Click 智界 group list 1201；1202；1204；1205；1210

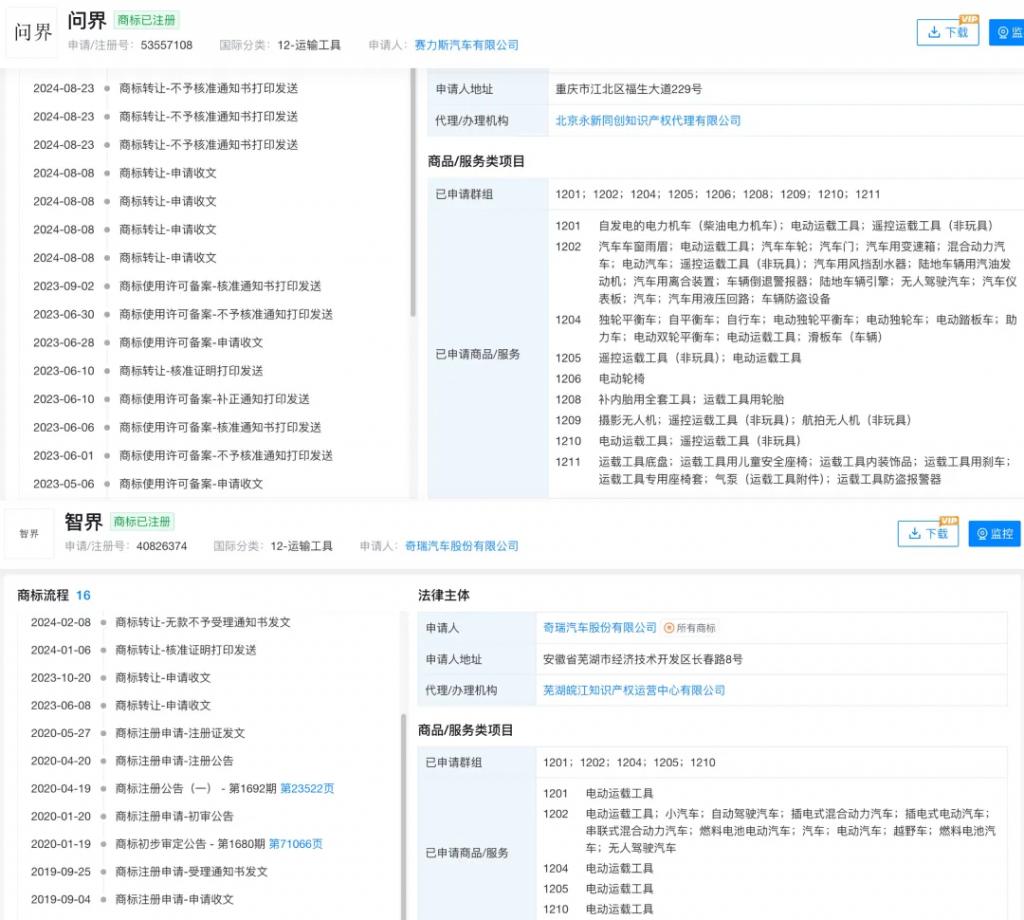(x=630, y=762)
